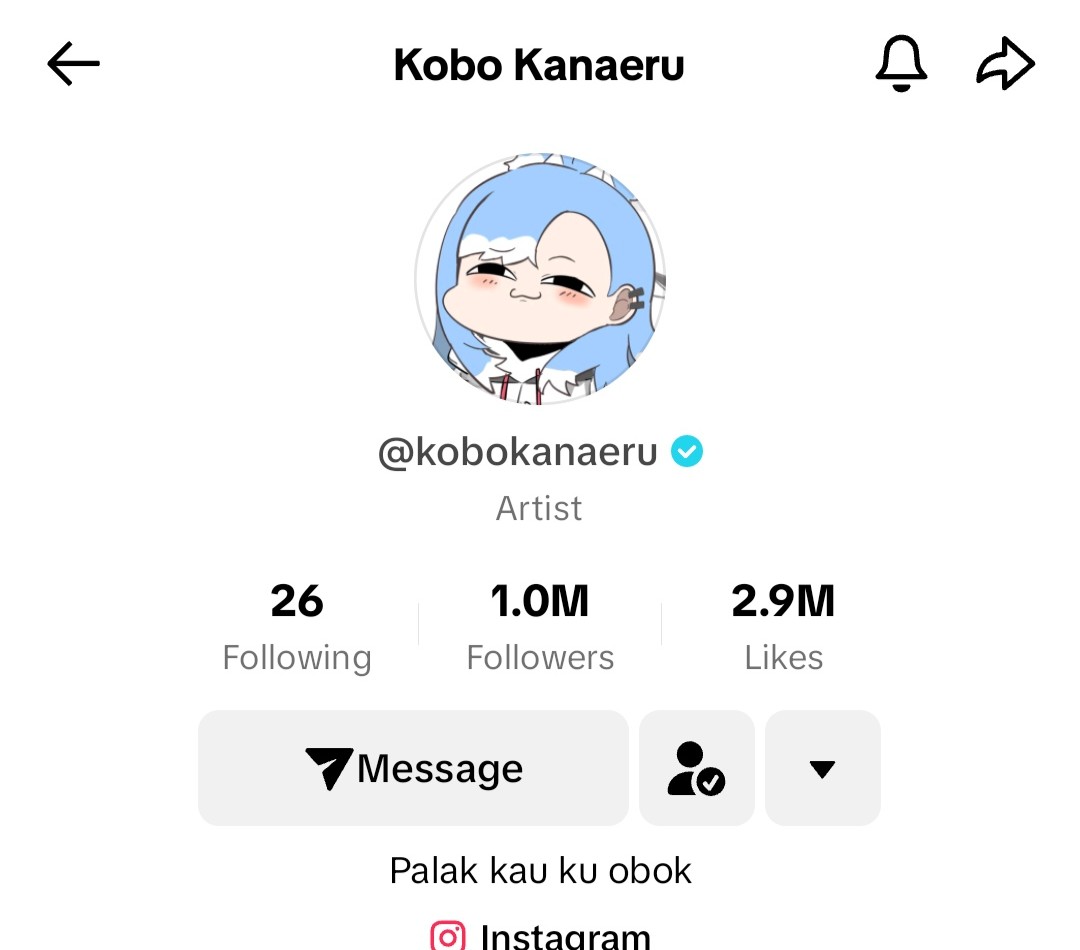The height and width of the screenshot is (950, 1080).
Task: Toggle following status with person-check button
Action: pyautogui.click(x=696, y=768)
